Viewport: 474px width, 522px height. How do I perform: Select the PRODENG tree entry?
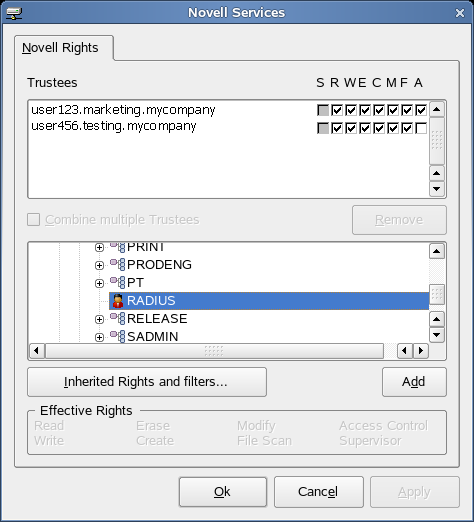click(159, 265)
